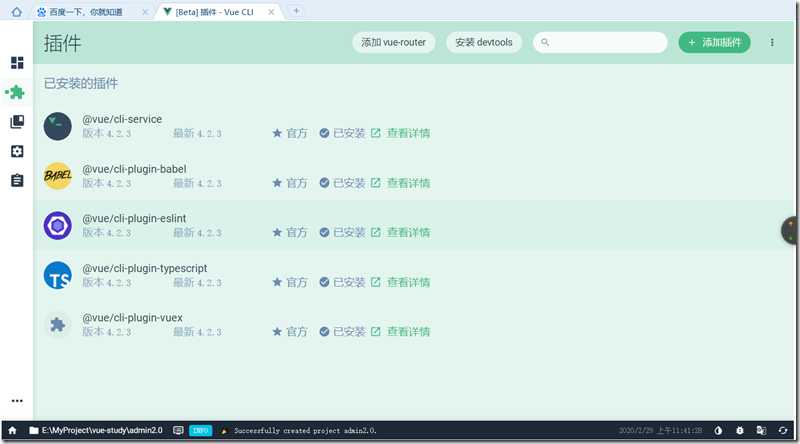Open the tasks clipboard sidebar icon
This screenshot has width=800, height=444.
point(17,180)
